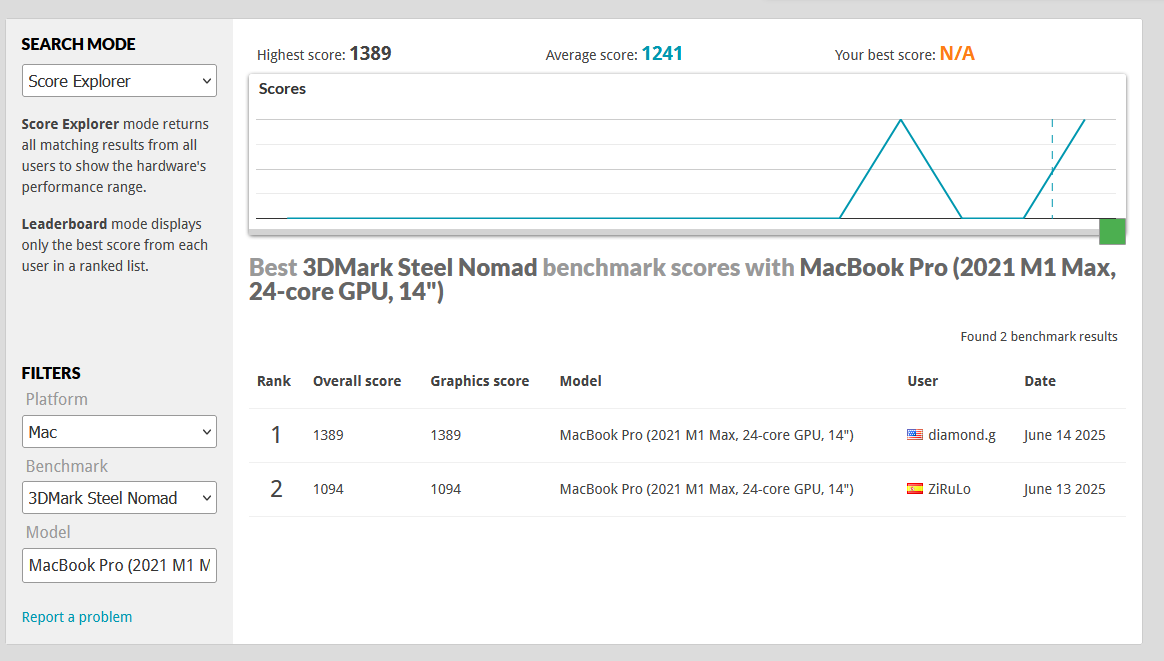Click the Overall score column header
1164x661 pixels.
tap(357, 381)
